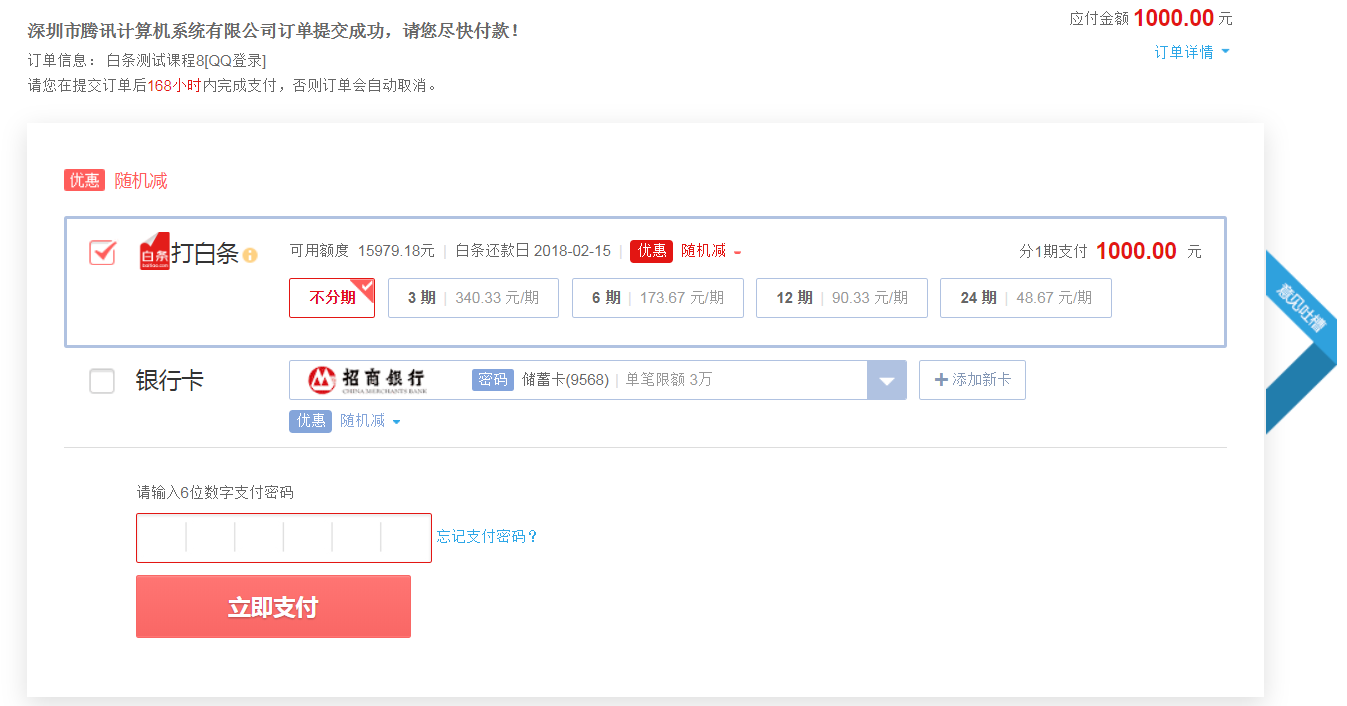
Task: Click the blue 优惠 badge under the bank card
Action: [x=310, y=421]
